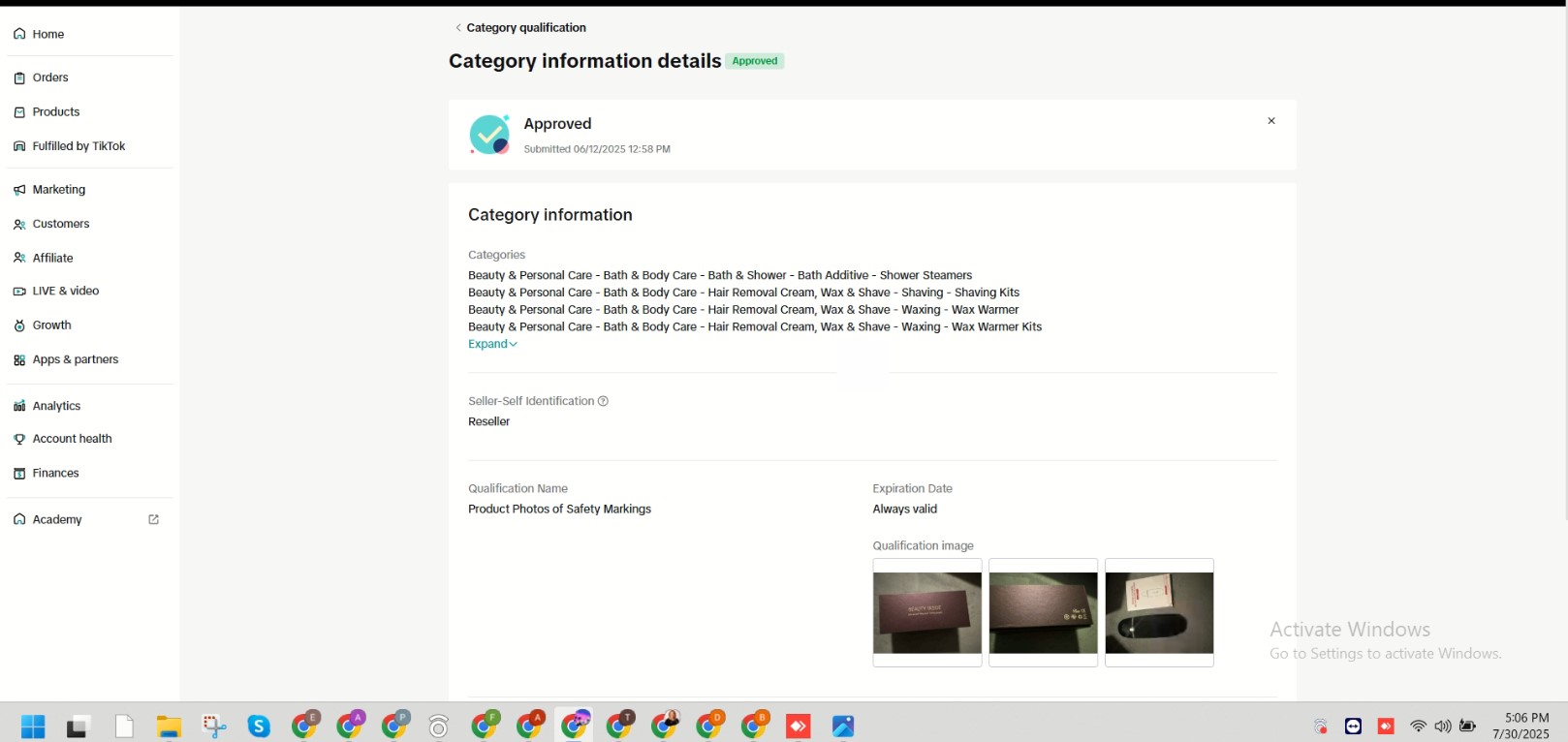Viewport: 1568px width, 742px height.
Task: Click the Growth icon in sidebar
Action: pos(19,325)
